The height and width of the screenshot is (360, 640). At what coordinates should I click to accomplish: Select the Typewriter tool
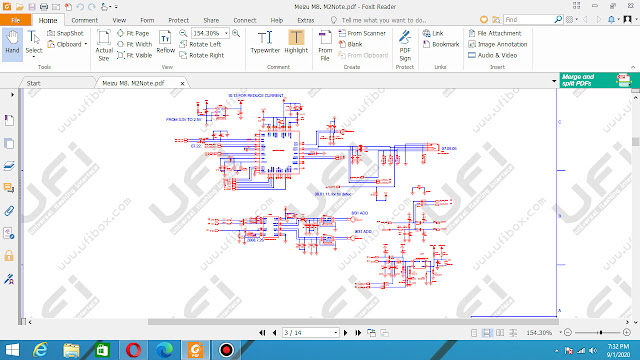point(265,42)
